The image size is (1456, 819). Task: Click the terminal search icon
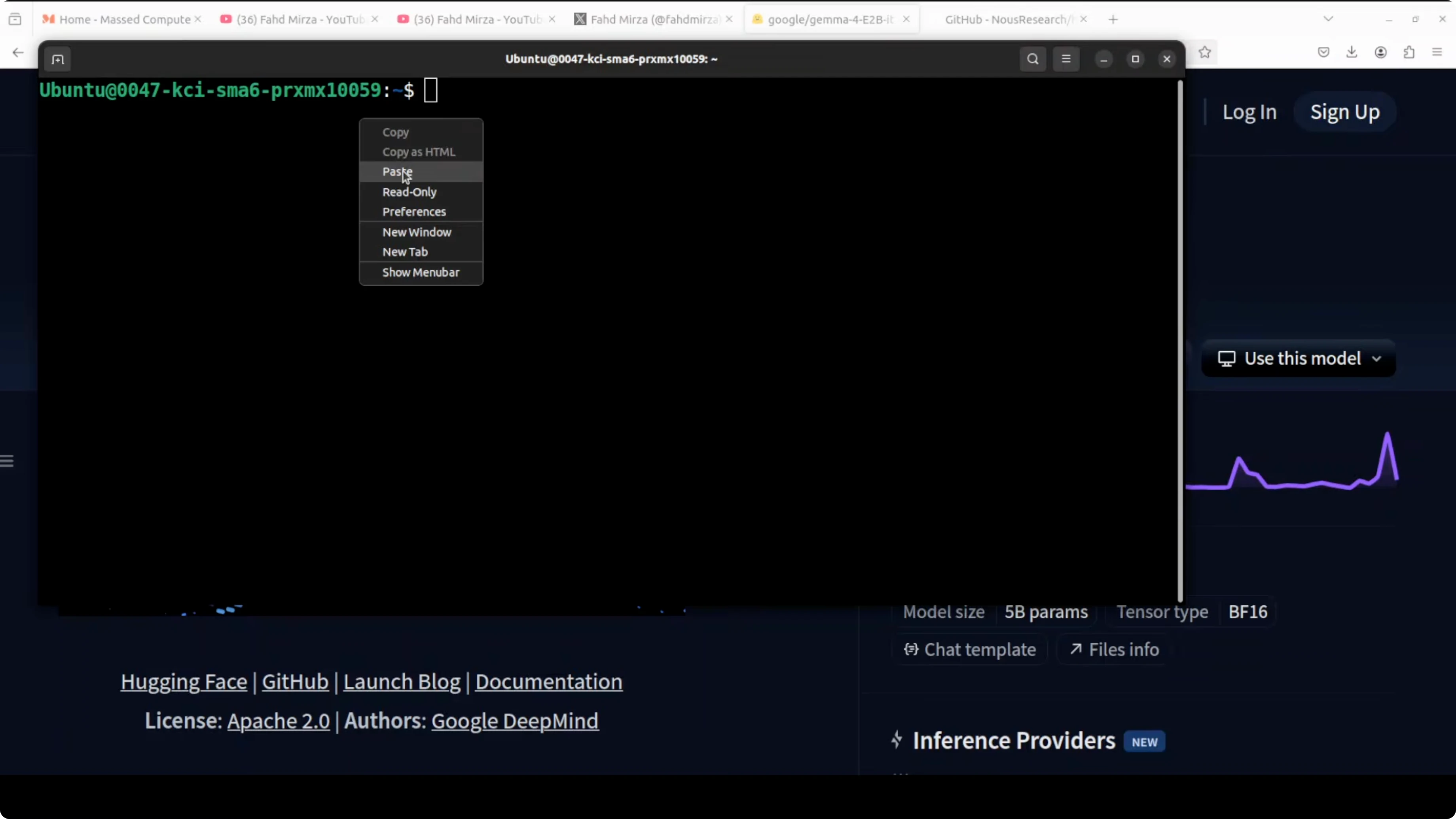point(1032,59)
